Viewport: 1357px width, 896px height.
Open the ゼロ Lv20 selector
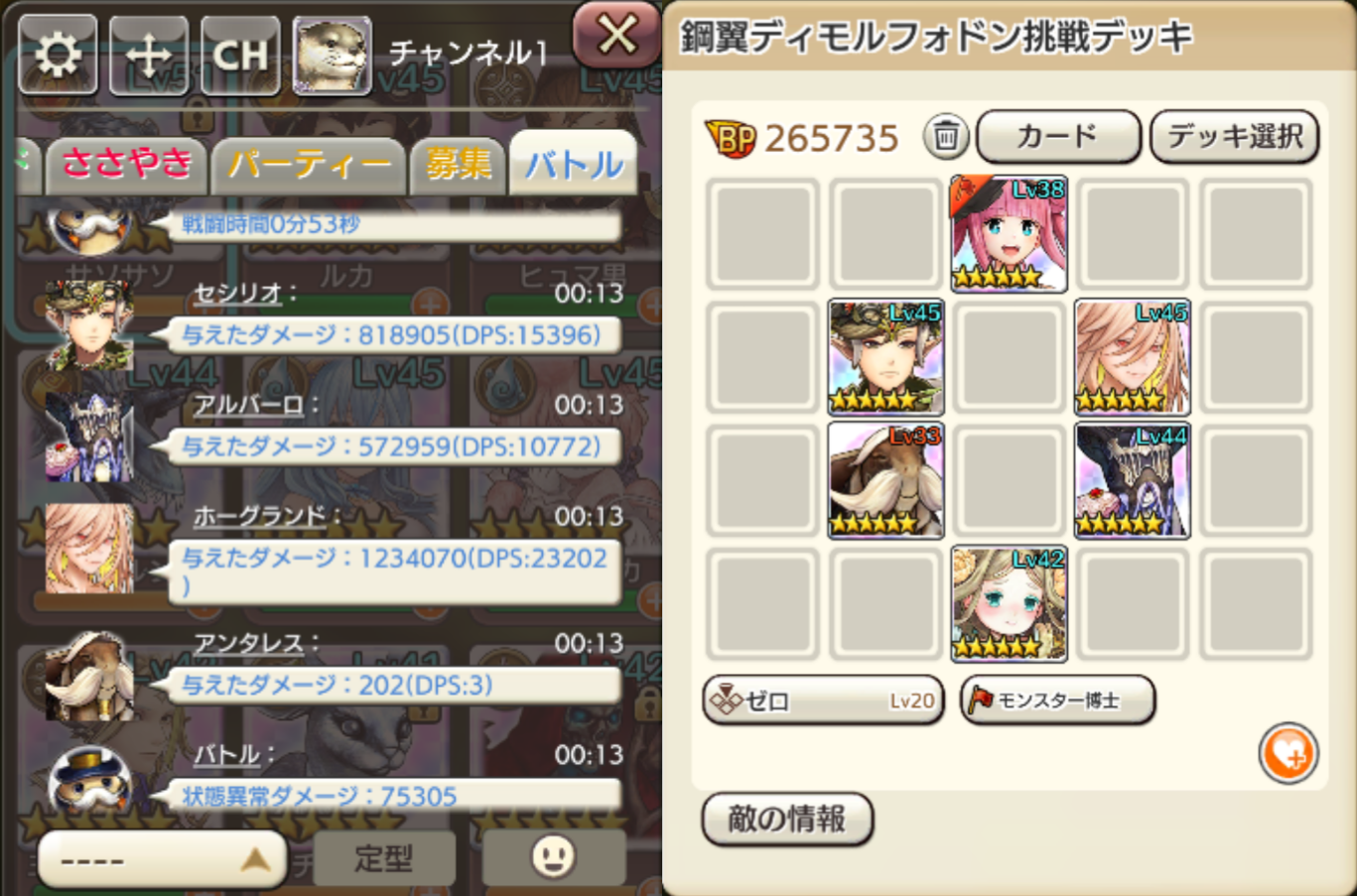[x=822, y=701]
